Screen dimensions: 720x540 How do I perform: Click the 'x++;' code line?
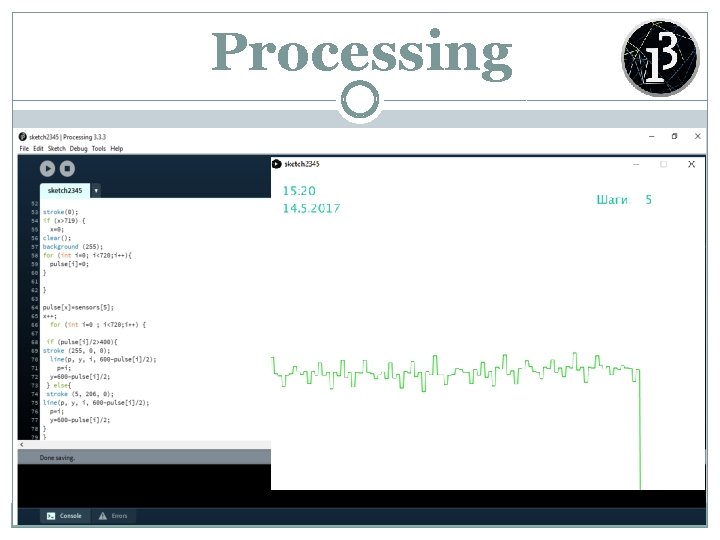coord(50,316)
